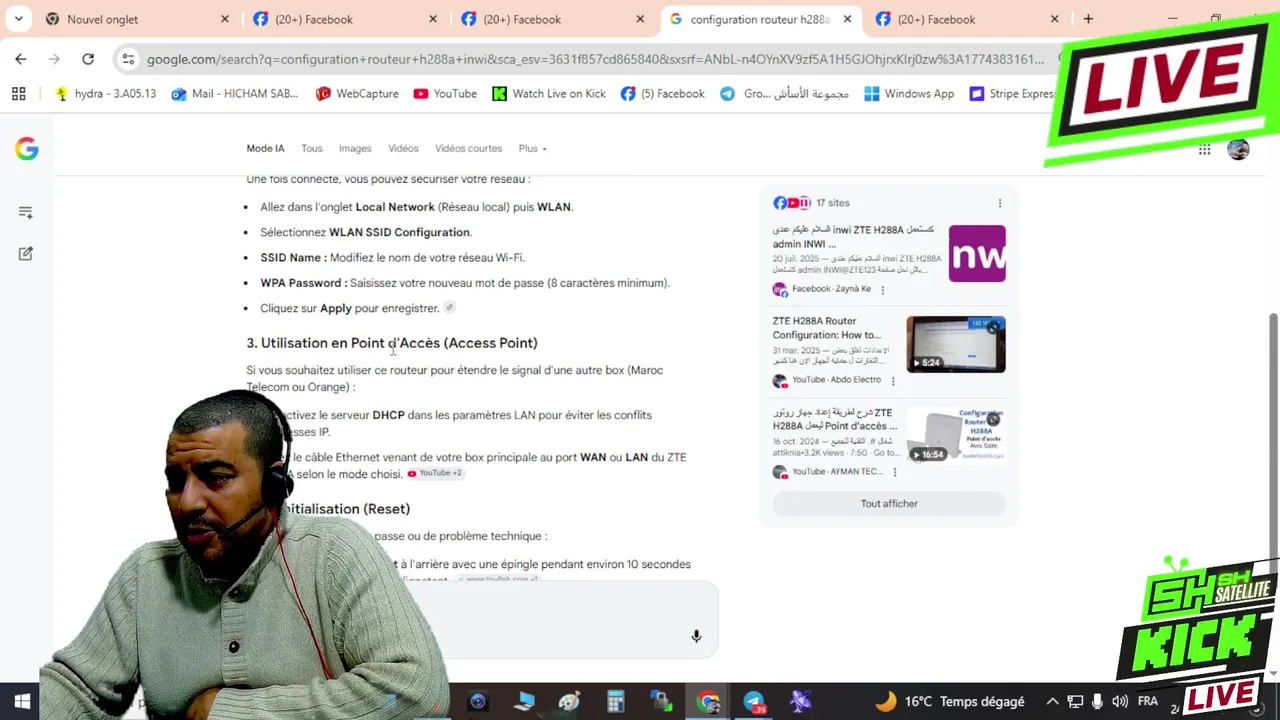Open the AI mode history panel icon

[x=26, y=212]
